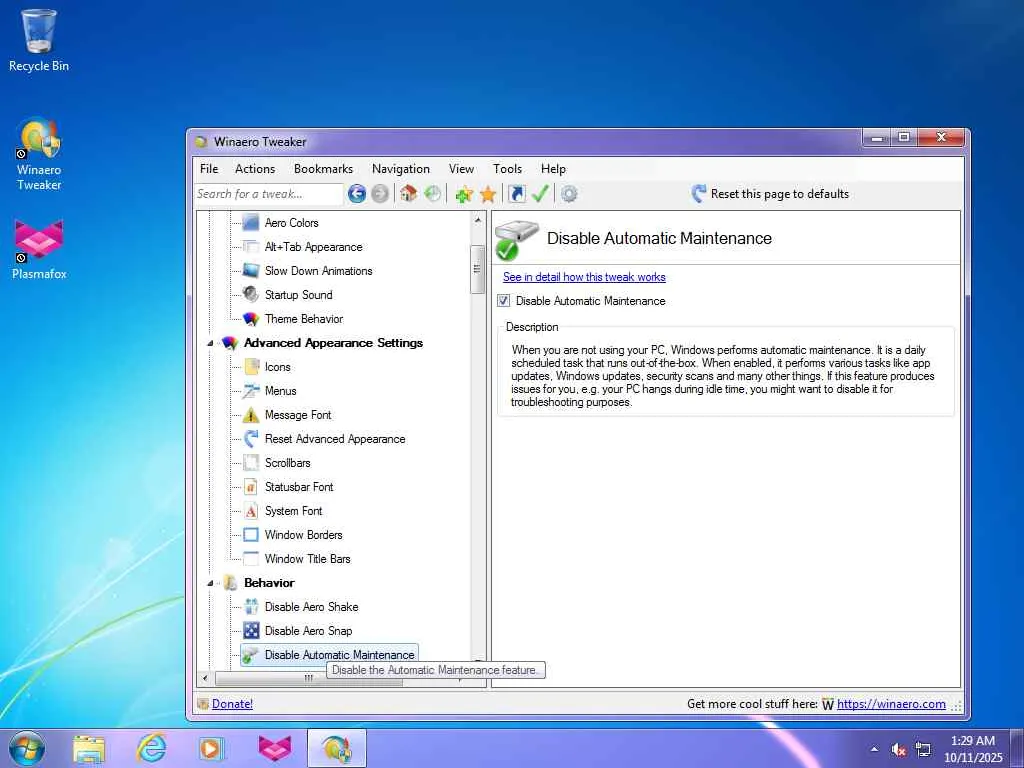1024x768 pixels.
Task: Click the green checkmark toolbar icon
Action: coord(540,193)
